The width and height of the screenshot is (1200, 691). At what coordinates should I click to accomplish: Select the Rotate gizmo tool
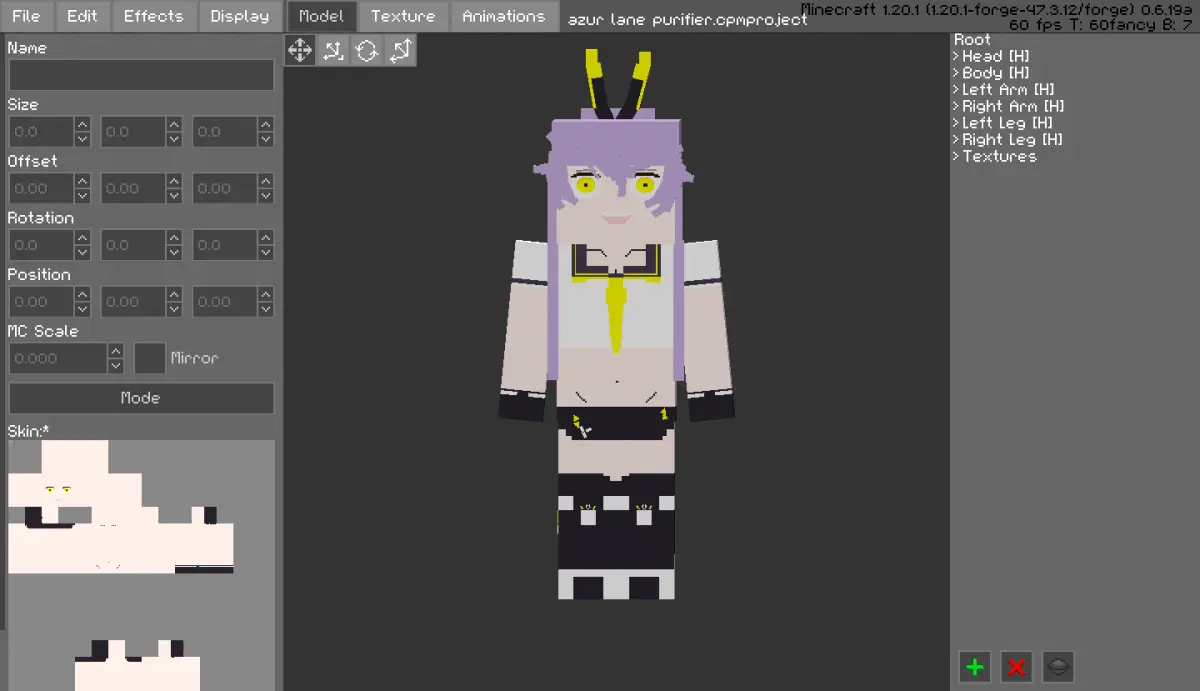pyautogui.click(x=367, y=50)
